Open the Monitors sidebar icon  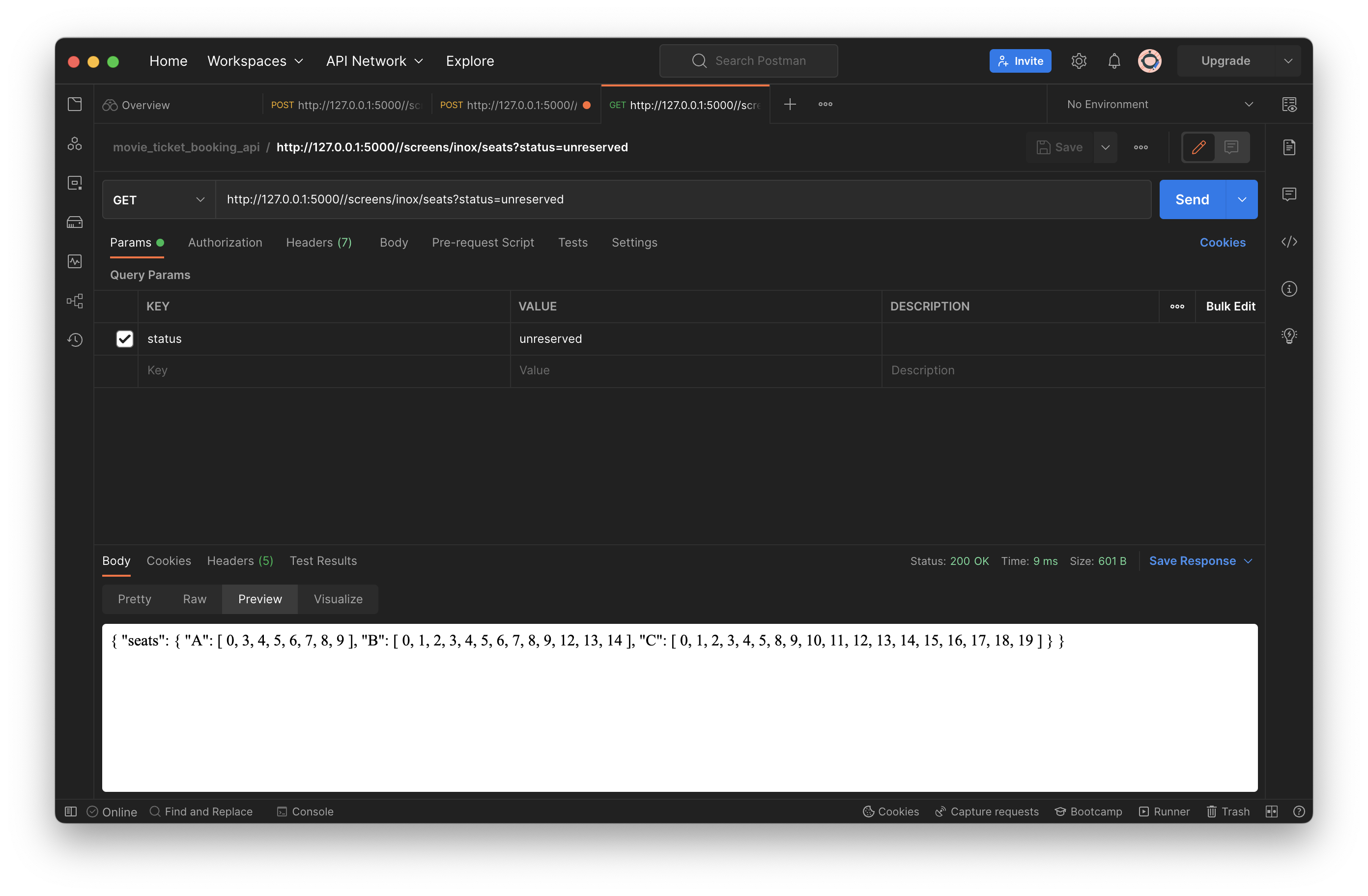(75, 261)
